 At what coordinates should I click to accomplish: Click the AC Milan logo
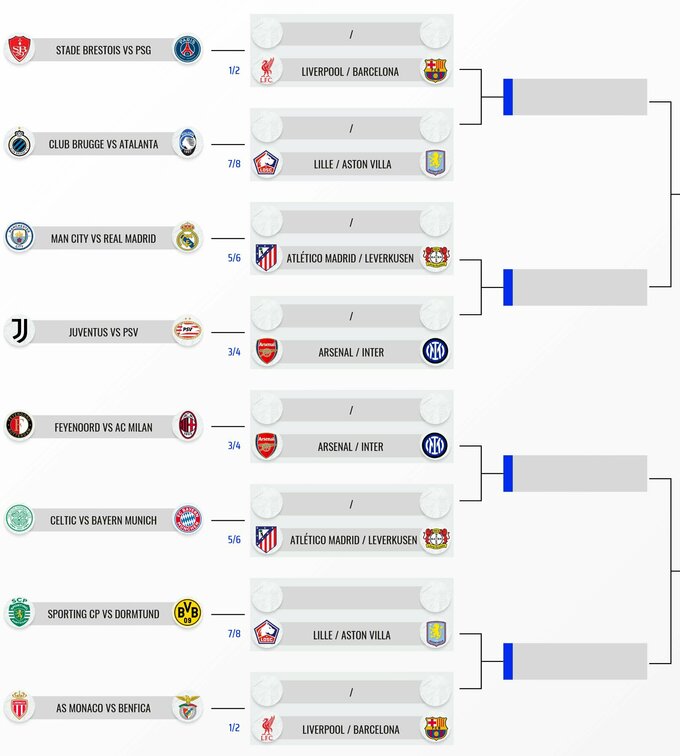187,426
